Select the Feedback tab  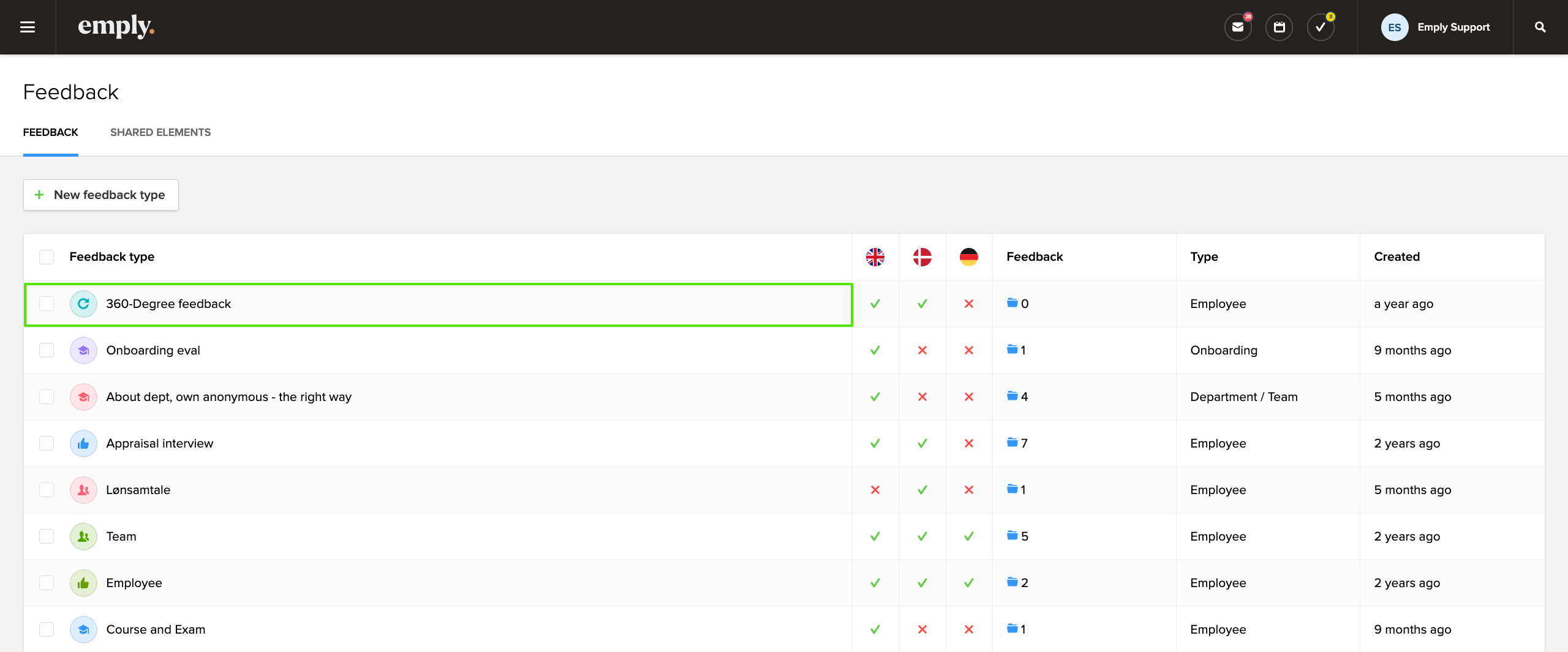click(50, 132)
